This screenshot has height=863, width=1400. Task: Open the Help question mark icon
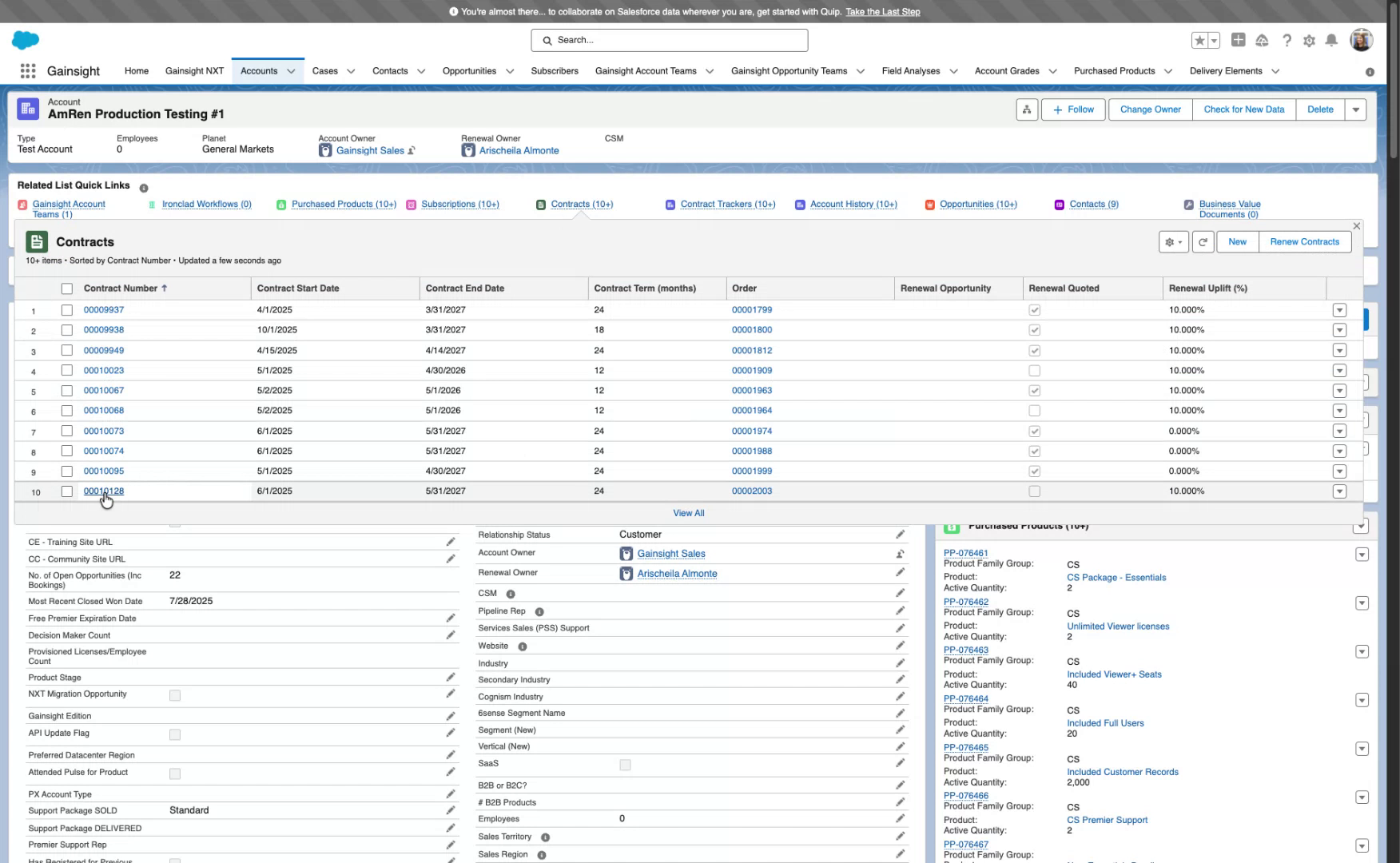coord(1287,40)
